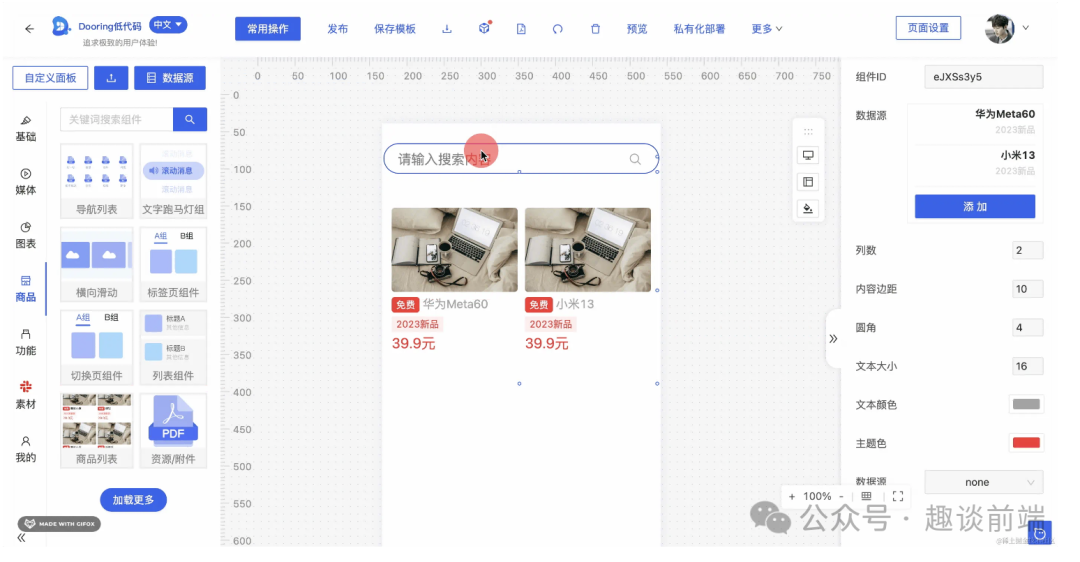
Task: Open the 功能 sidebar category
Action: coord(25,342)
